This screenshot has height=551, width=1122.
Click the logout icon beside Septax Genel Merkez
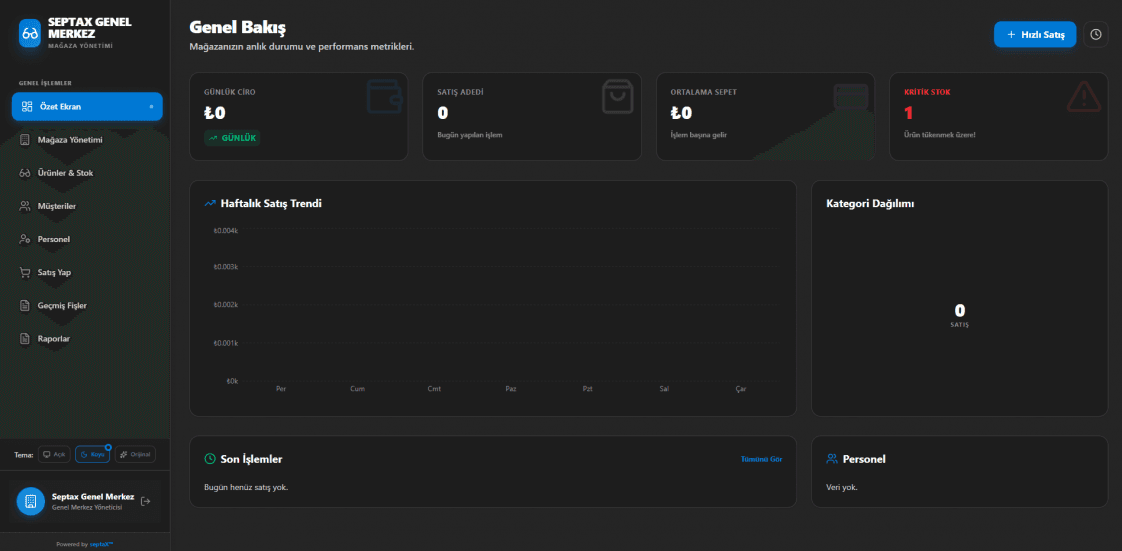[x=145, y=501]
